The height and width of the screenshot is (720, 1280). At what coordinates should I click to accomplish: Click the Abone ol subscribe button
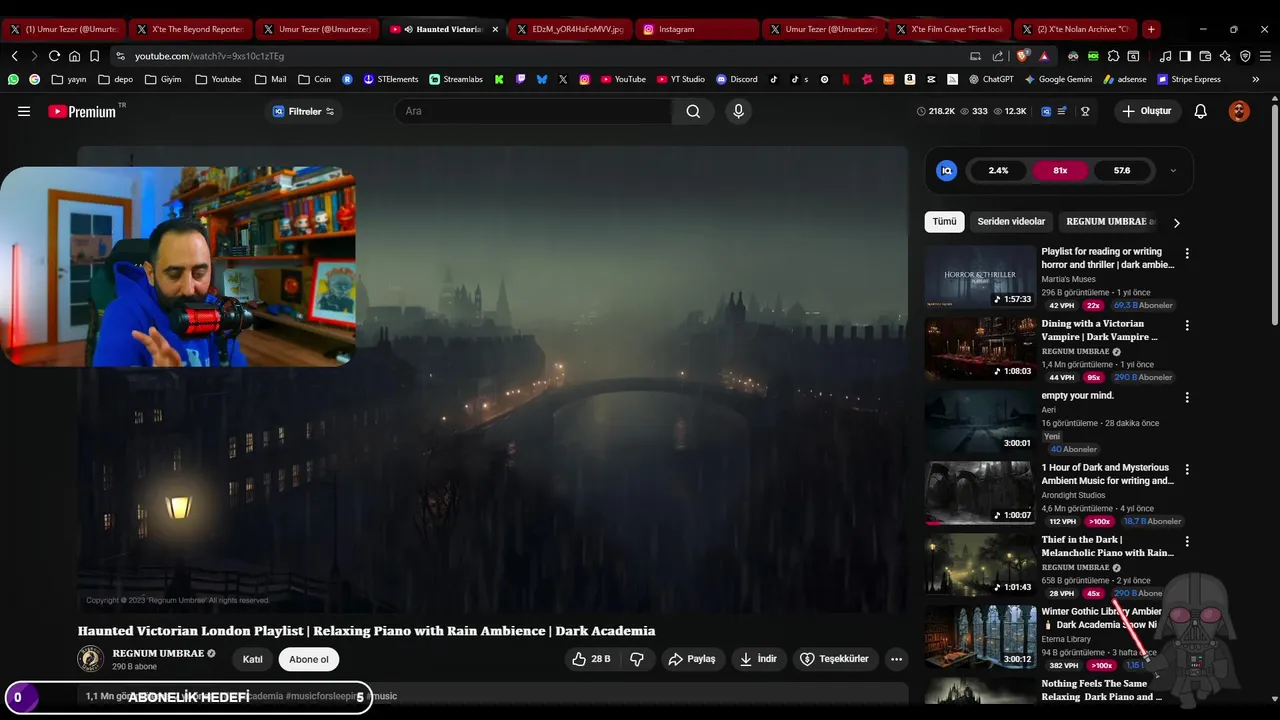pyautogui.click(x=309, y=659)
